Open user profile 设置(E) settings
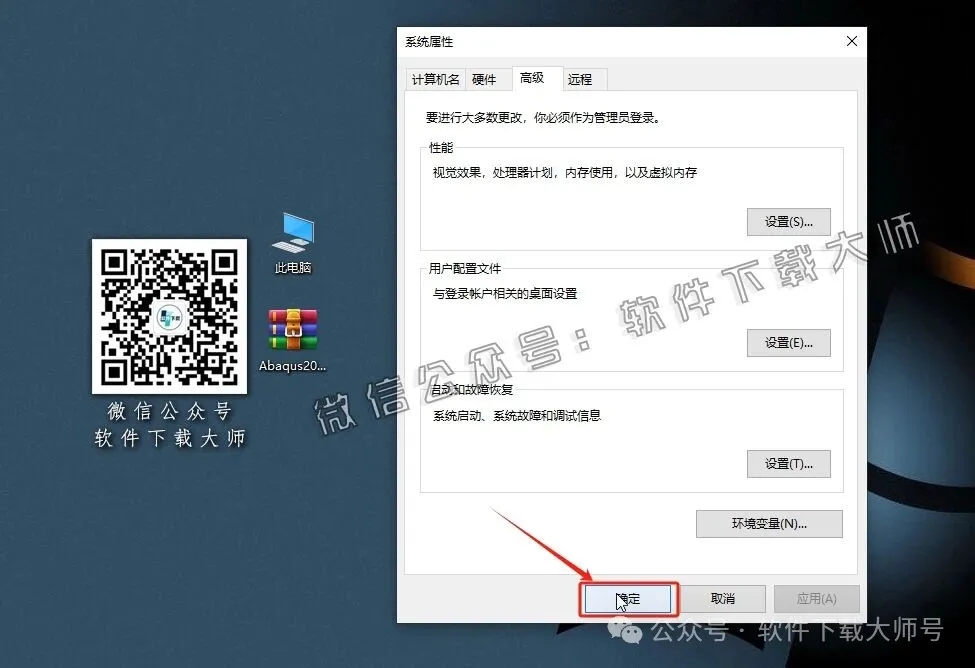Image resolution: width=975 pixels, height=668 pixels. [x=788, y=342]
